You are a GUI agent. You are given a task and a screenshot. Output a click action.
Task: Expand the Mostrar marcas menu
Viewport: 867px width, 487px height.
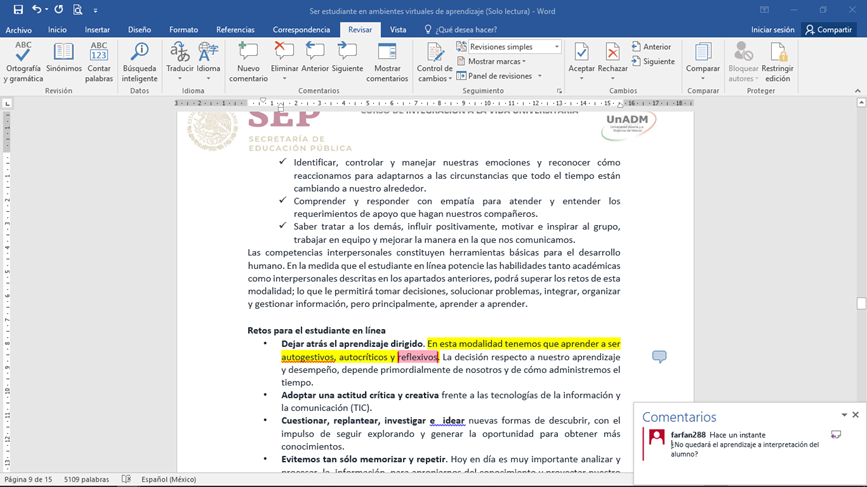pyautogui.click(x=496, y=61)
